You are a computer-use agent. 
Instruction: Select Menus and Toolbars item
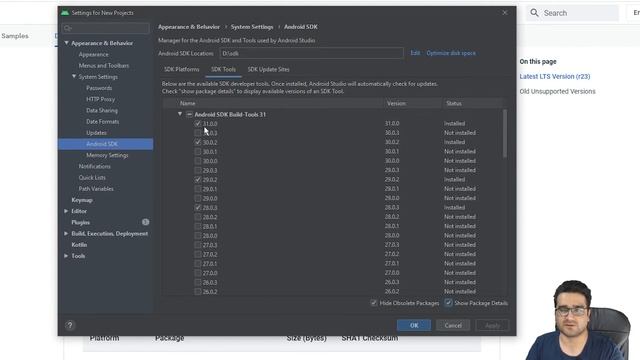pos(104,65)
